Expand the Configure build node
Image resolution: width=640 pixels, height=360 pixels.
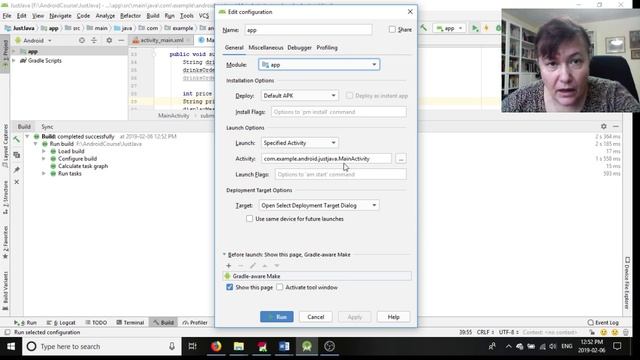pyautogui.click(x=44, y=158)
